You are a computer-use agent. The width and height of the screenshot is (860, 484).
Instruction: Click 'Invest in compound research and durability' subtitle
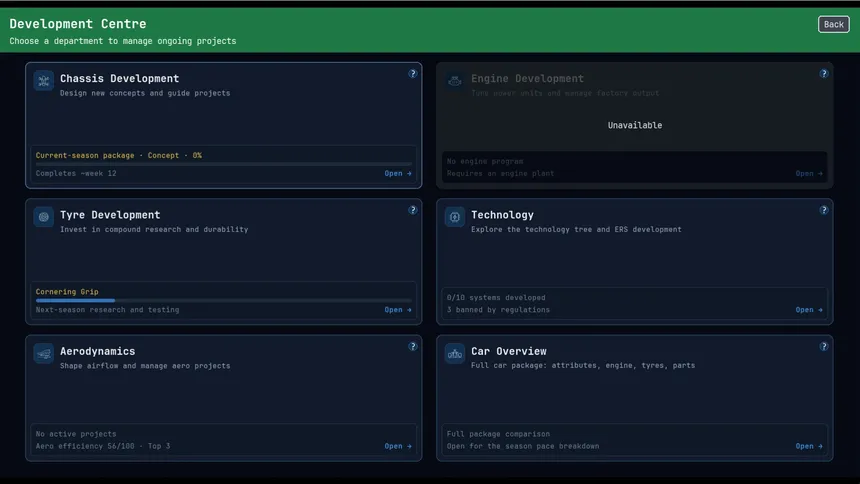pos(154,229)
